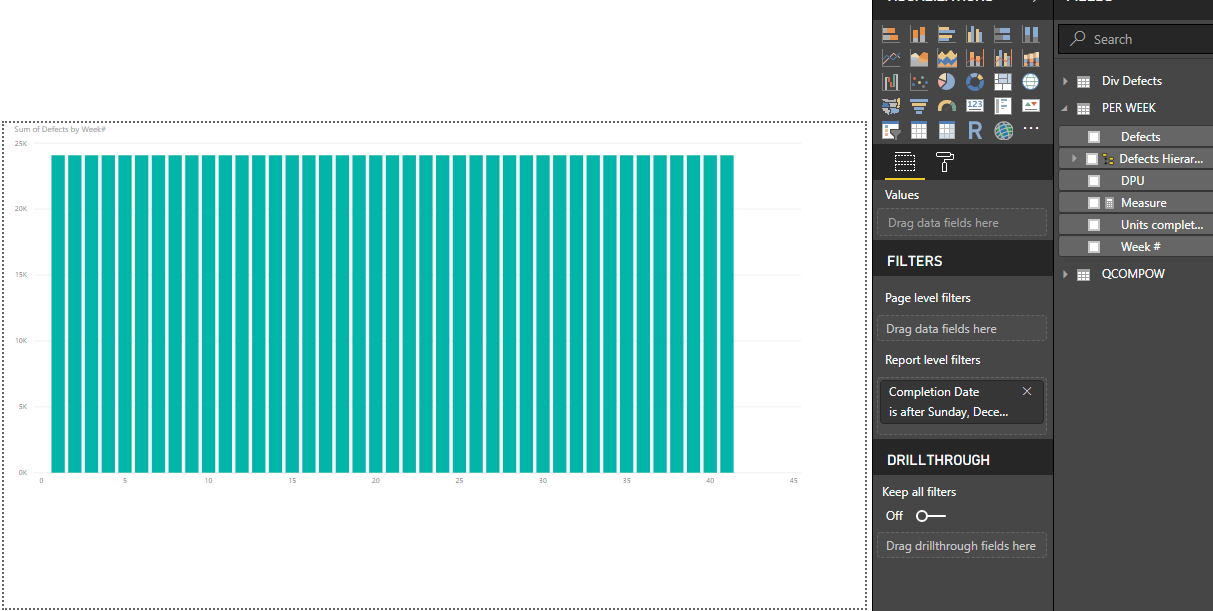Select the PER WEEK table label

tap(1129, 108)
